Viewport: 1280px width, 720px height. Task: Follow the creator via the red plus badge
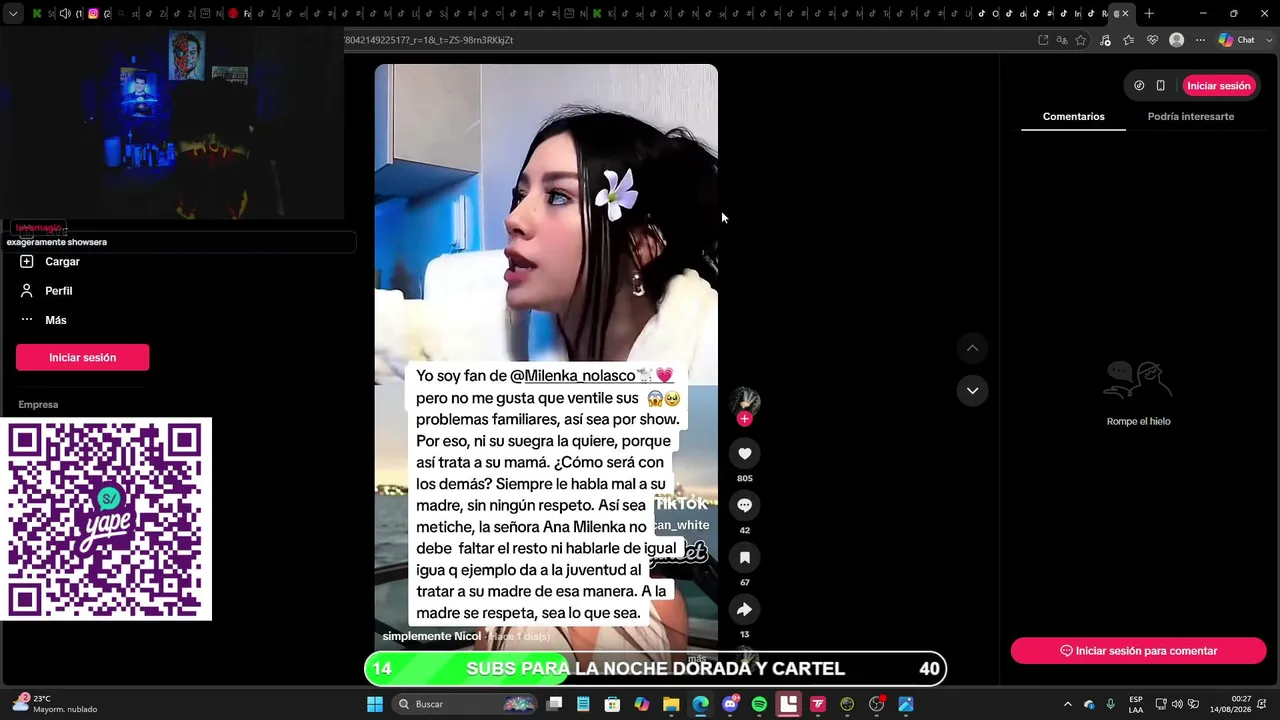click(744, 419)
